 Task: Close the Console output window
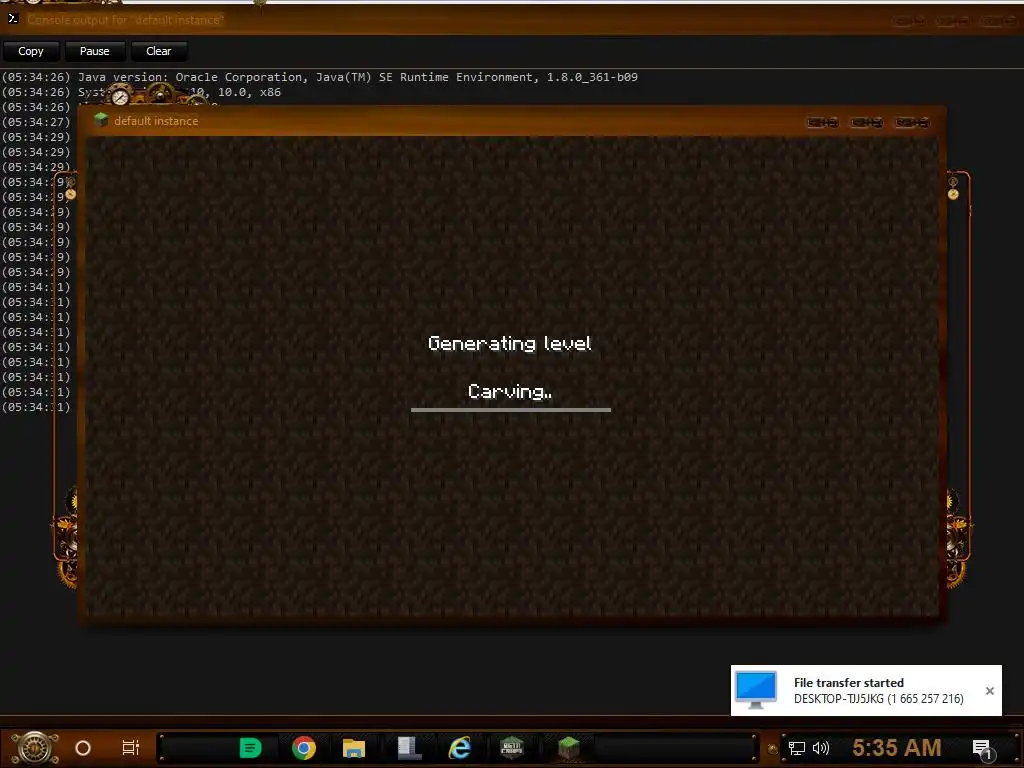[997, 21]
